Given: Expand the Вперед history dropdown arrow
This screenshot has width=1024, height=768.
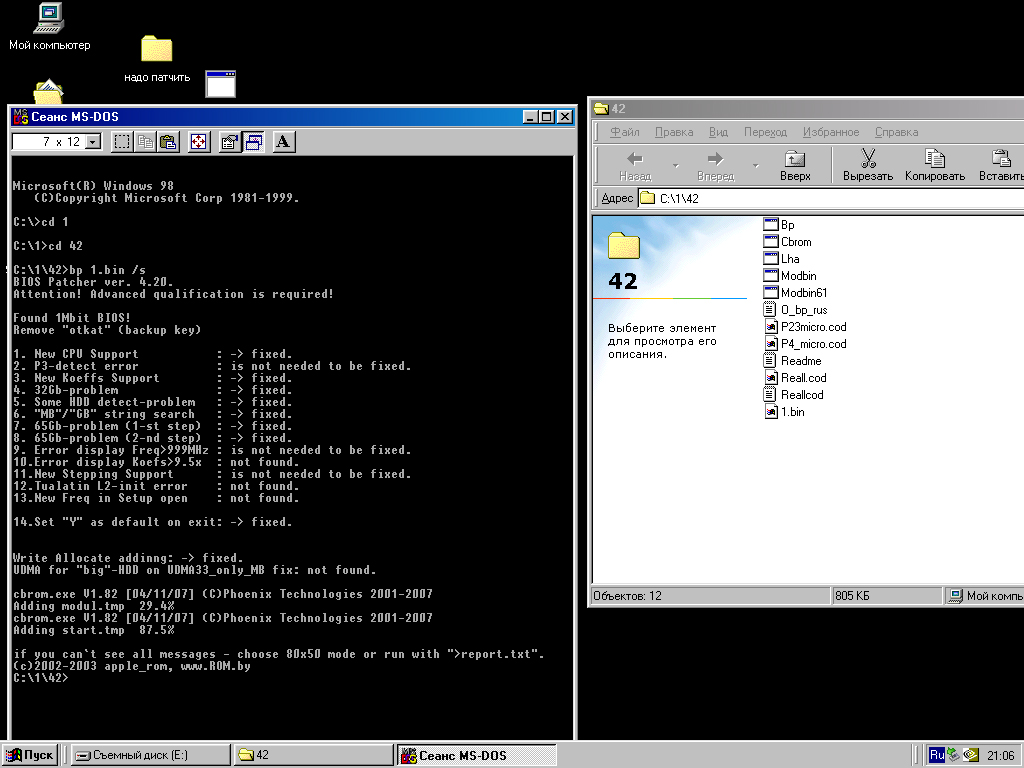Looking at the screenshot, I should pos(755,165).
